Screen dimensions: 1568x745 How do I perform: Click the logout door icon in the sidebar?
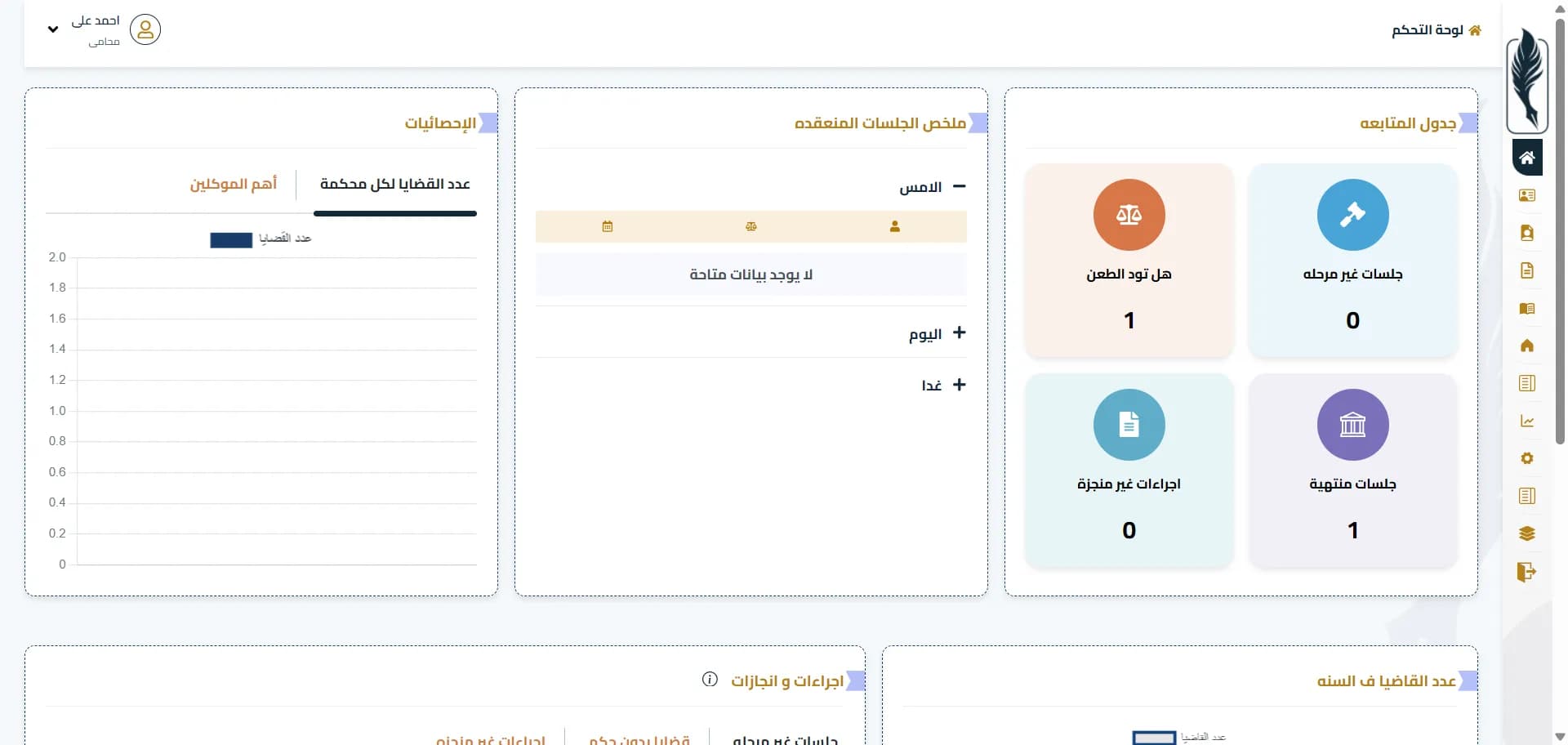(x=1526, y=571)
